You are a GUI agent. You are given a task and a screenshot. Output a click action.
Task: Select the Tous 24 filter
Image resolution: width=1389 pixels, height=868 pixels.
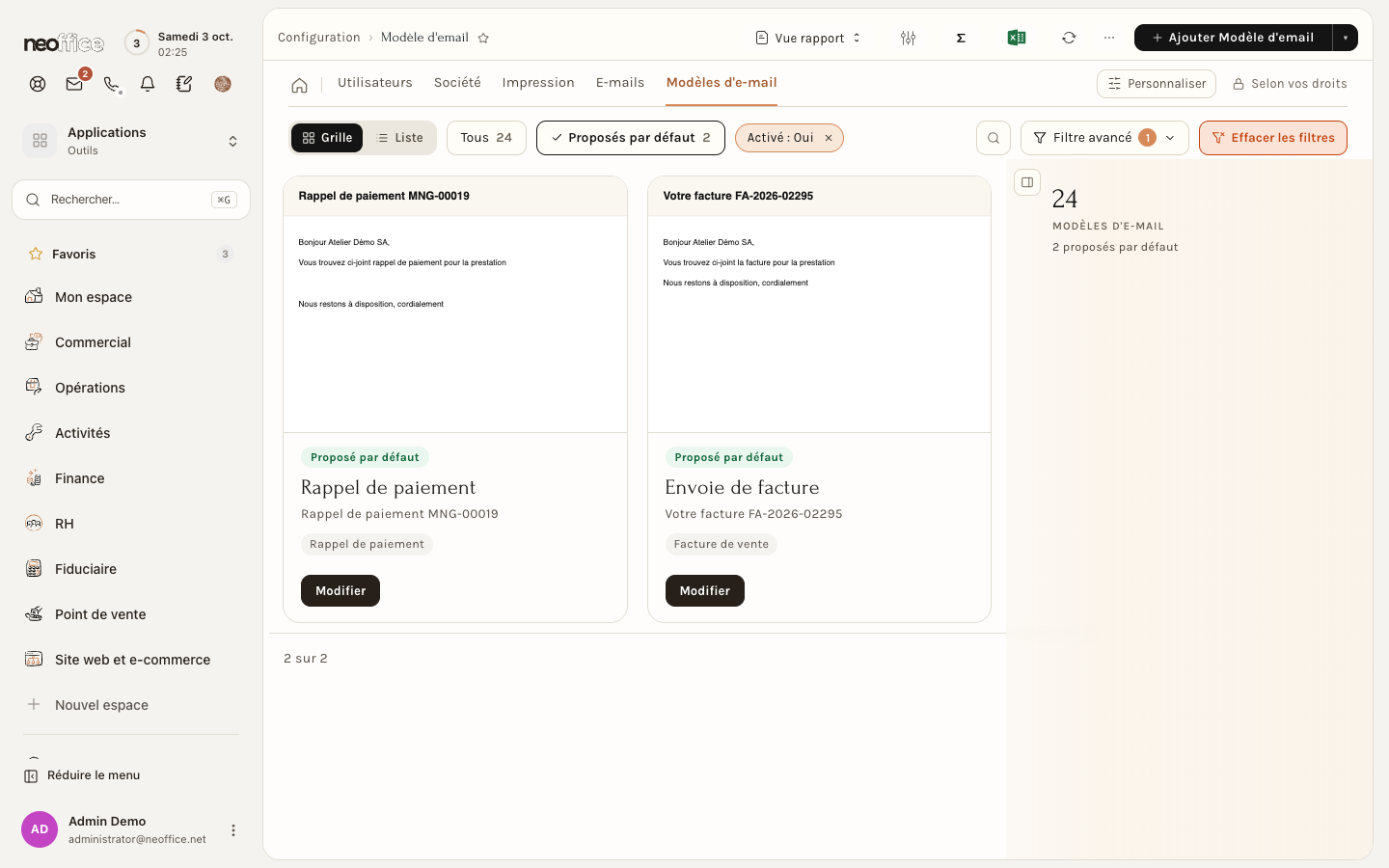pyautogui.click(x=486, y=138)
